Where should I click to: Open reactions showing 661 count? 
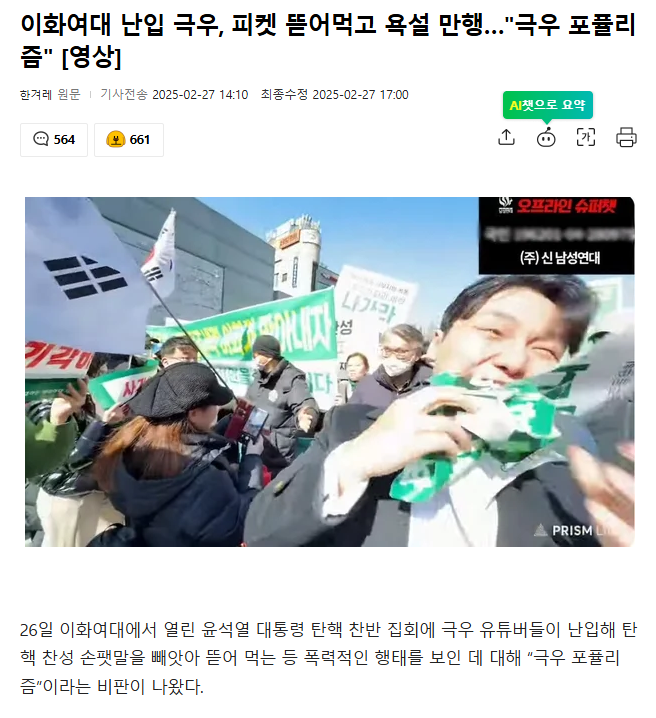(x=129, y=140)
